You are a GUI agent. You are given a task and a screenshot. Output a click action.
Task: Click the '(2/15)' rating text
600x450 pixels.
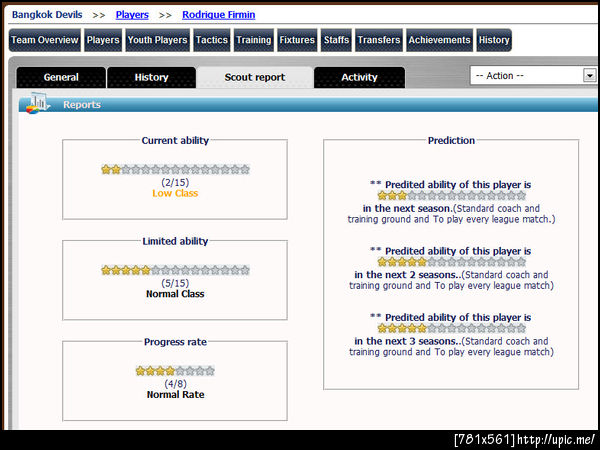(x=175, y=183)
